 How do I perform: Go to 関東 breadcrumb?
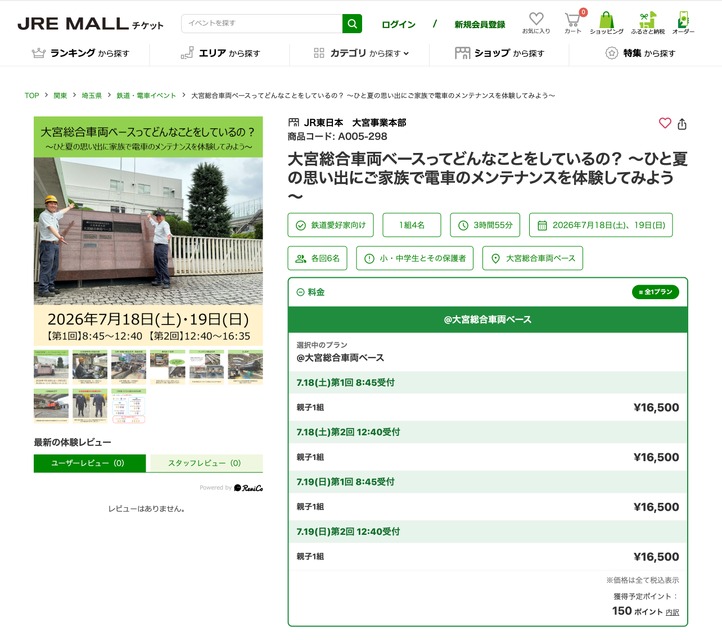(60, 95)
